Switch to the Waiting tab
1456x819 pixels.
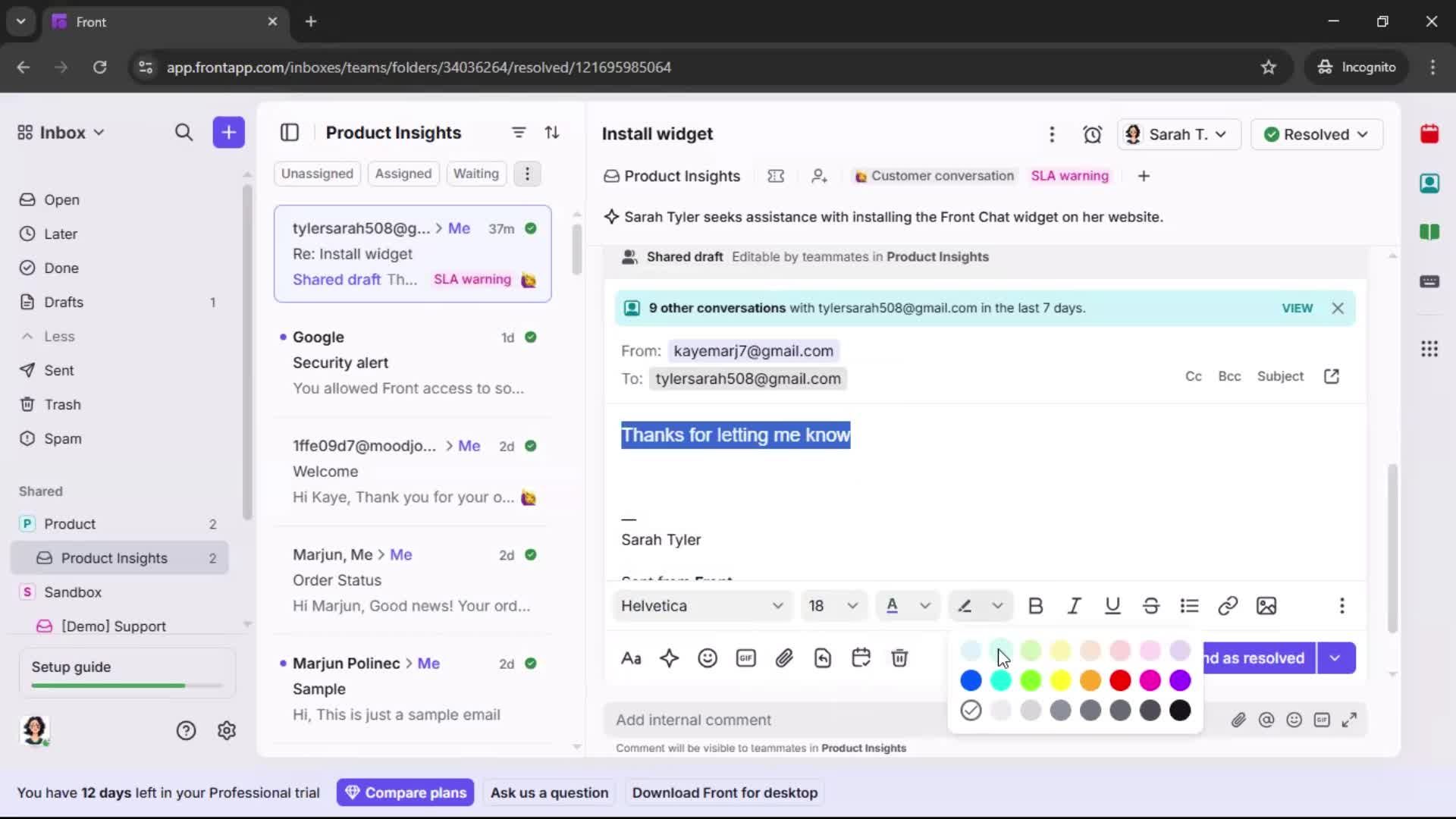click(x=475, y=174)
